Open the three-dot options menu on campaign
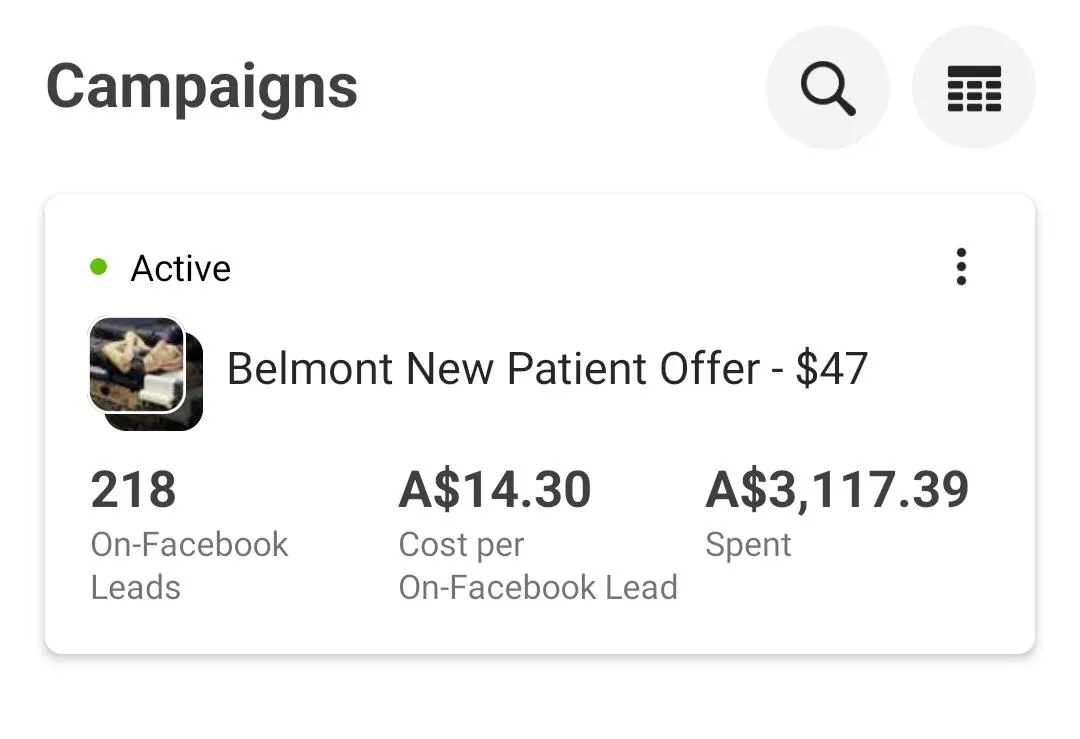 pyautogui.click(x=961, y=267)
